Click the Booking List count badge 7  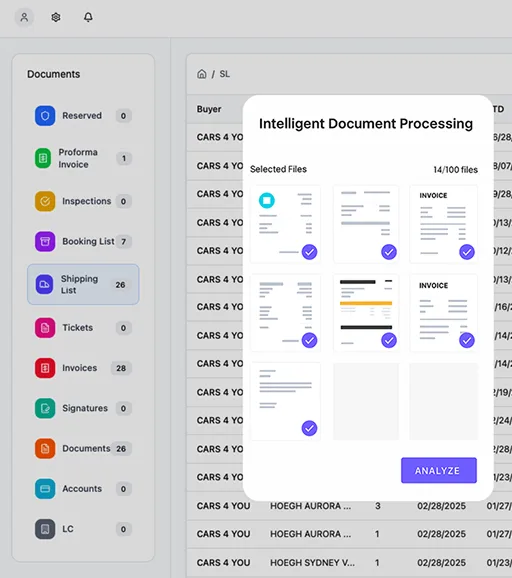(123, 241)
